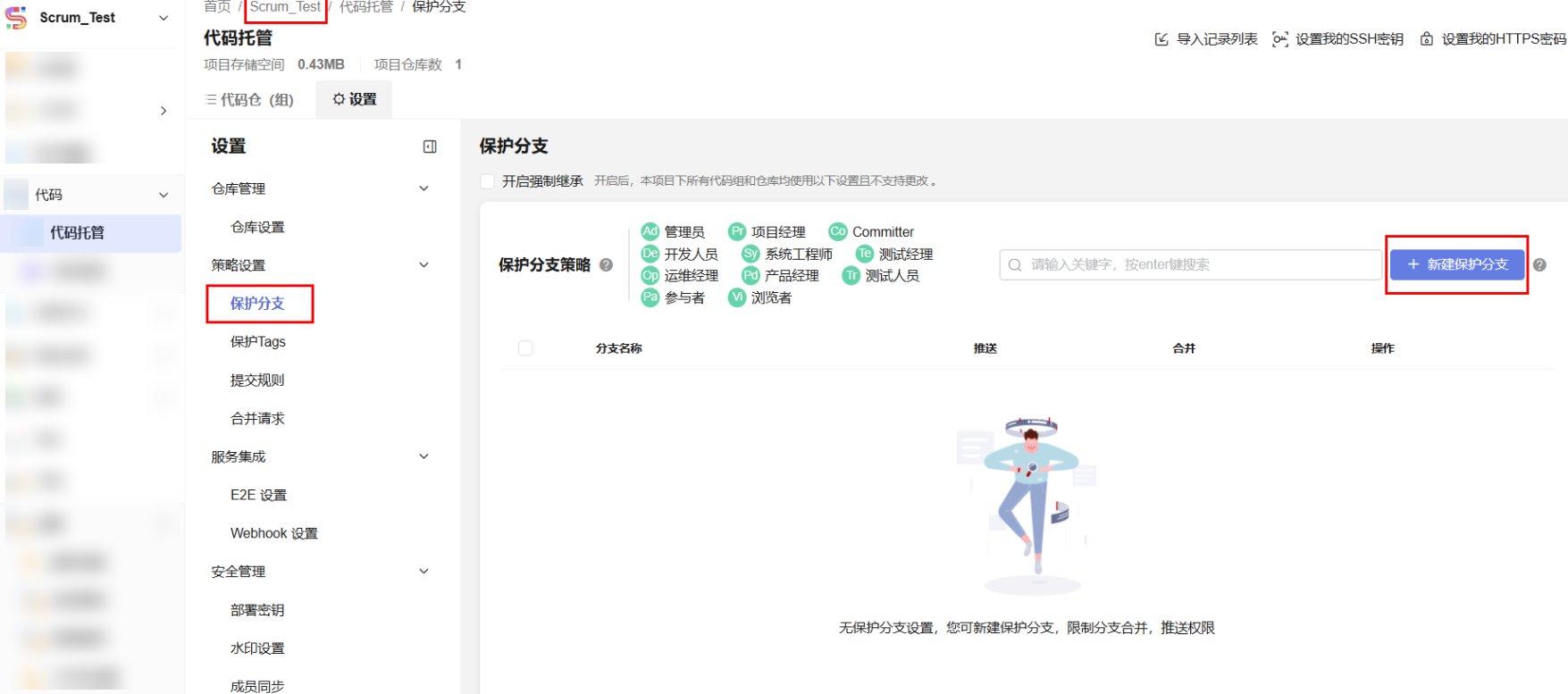Click the Pa badge for 参与者
Image resolution: width=1568 pixels, height=694 pixels.
[x=650, y=297]
